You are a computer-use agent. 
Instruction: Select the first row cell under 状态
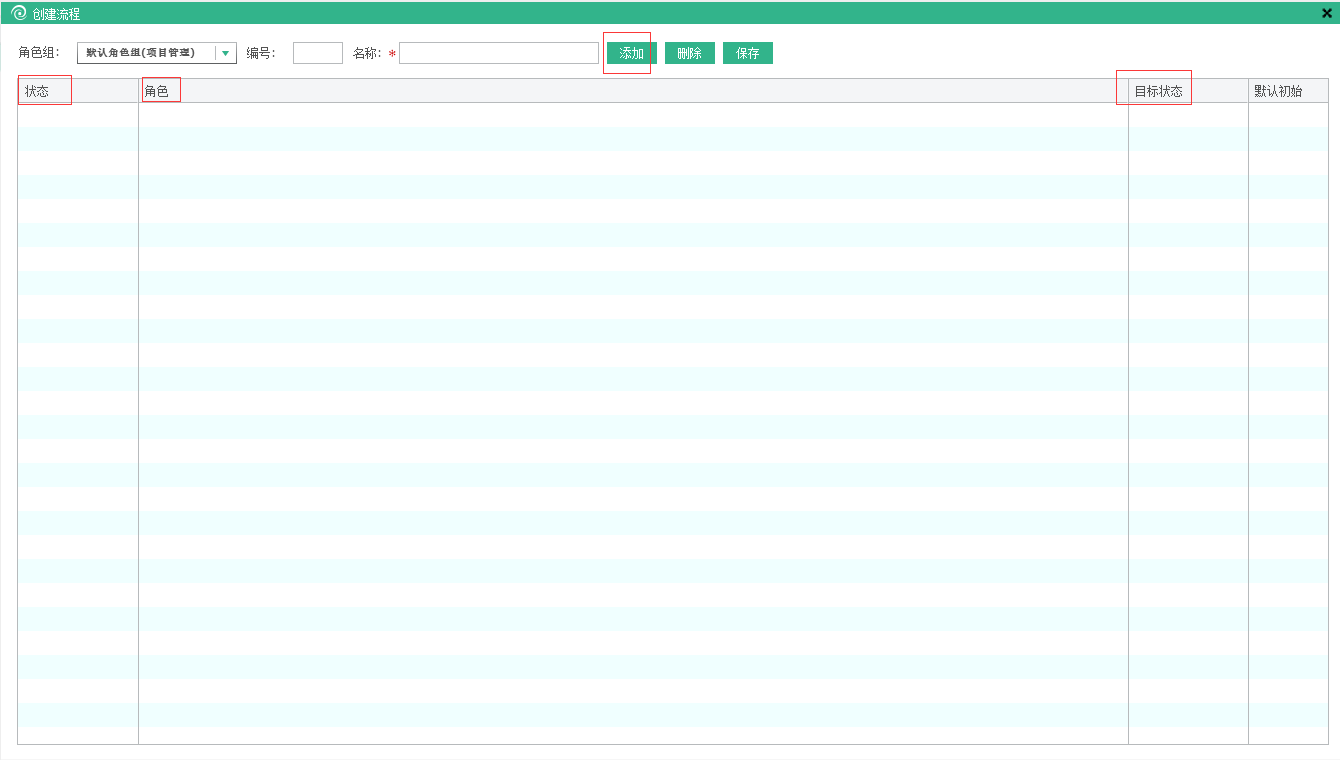[77, 115]
